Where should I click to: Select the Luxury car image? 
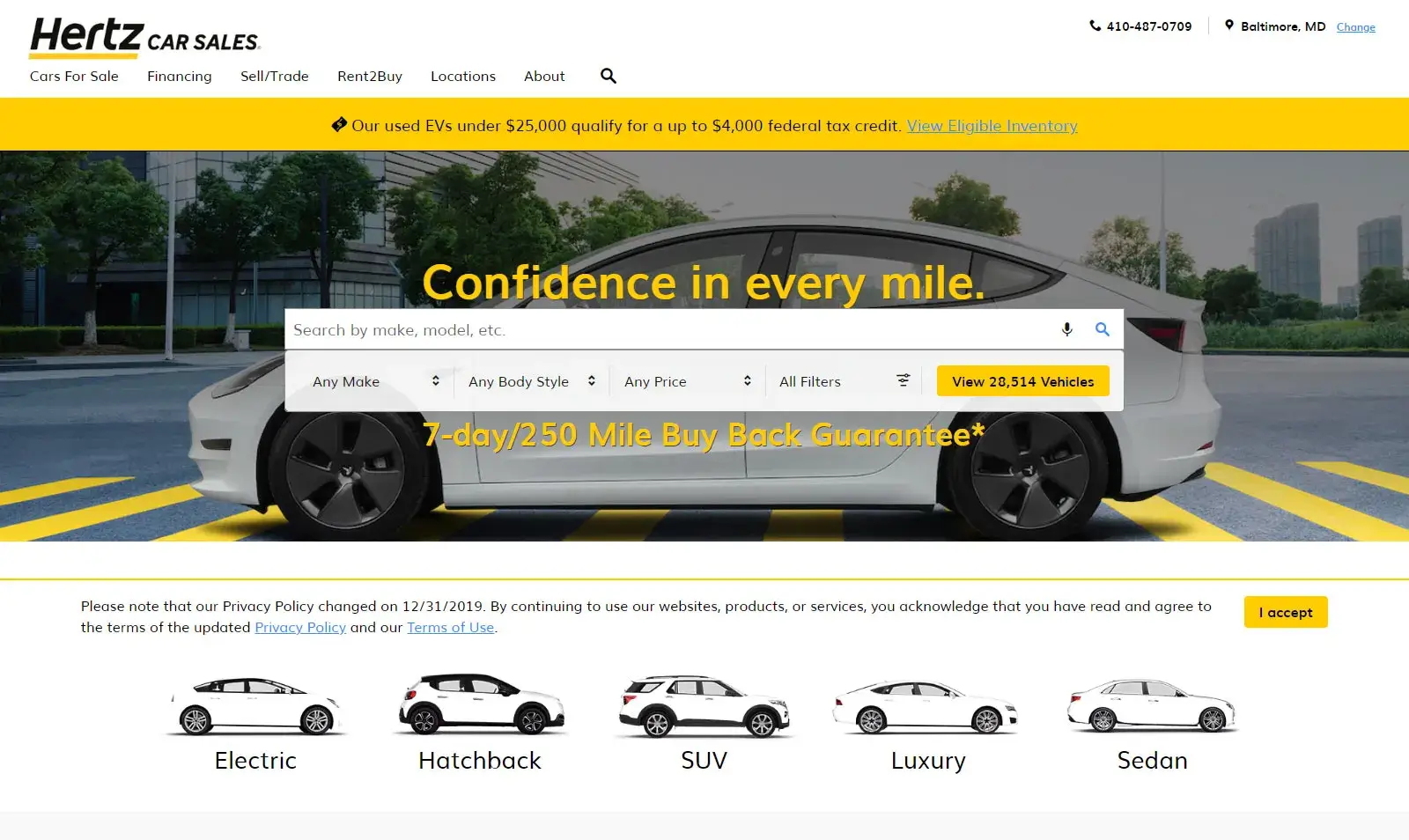(x=926, y=707)
